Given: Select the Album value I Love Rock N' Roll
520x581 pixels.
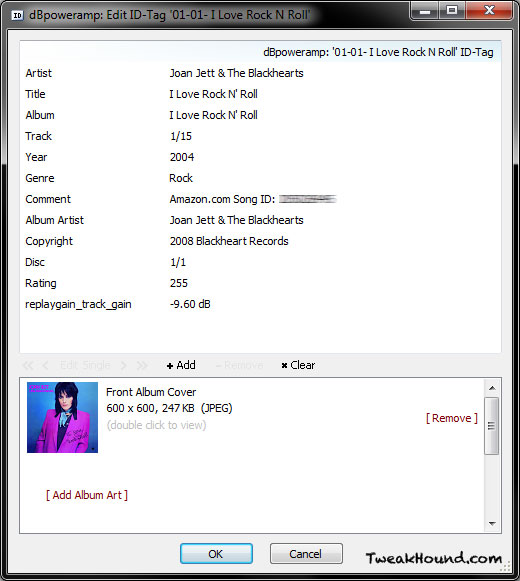Looking at the screenshot, I should tap(213, 115).
